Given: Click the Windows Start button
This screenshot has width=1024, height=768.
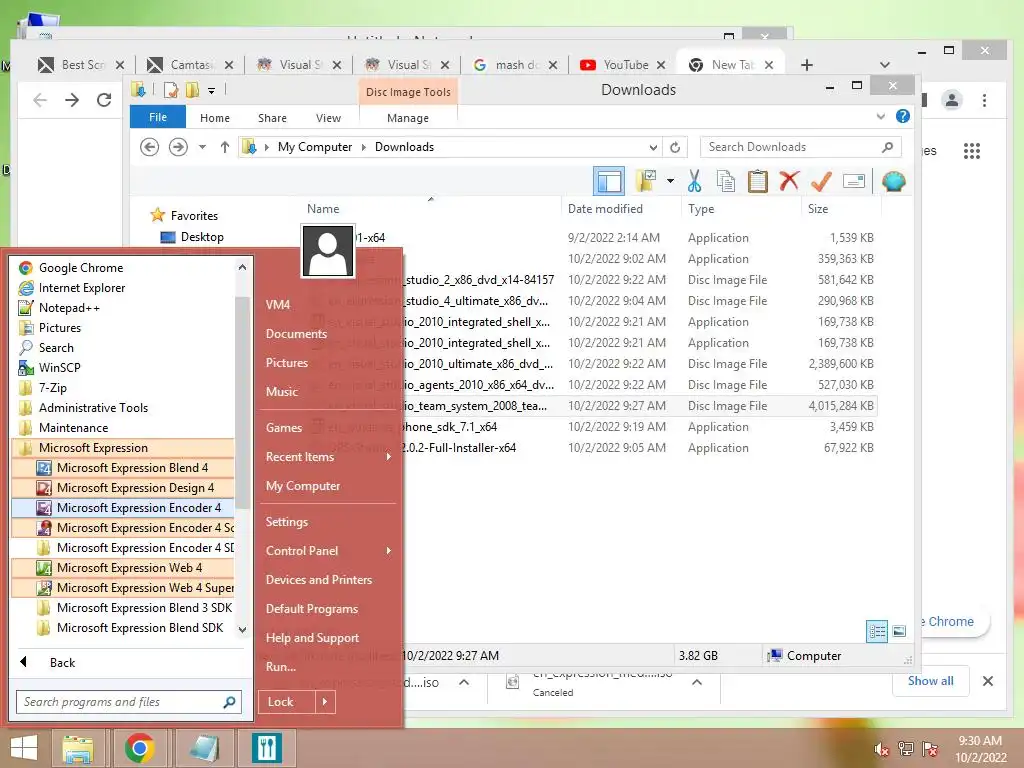Looking at the screenshot, I should (24, 748).
